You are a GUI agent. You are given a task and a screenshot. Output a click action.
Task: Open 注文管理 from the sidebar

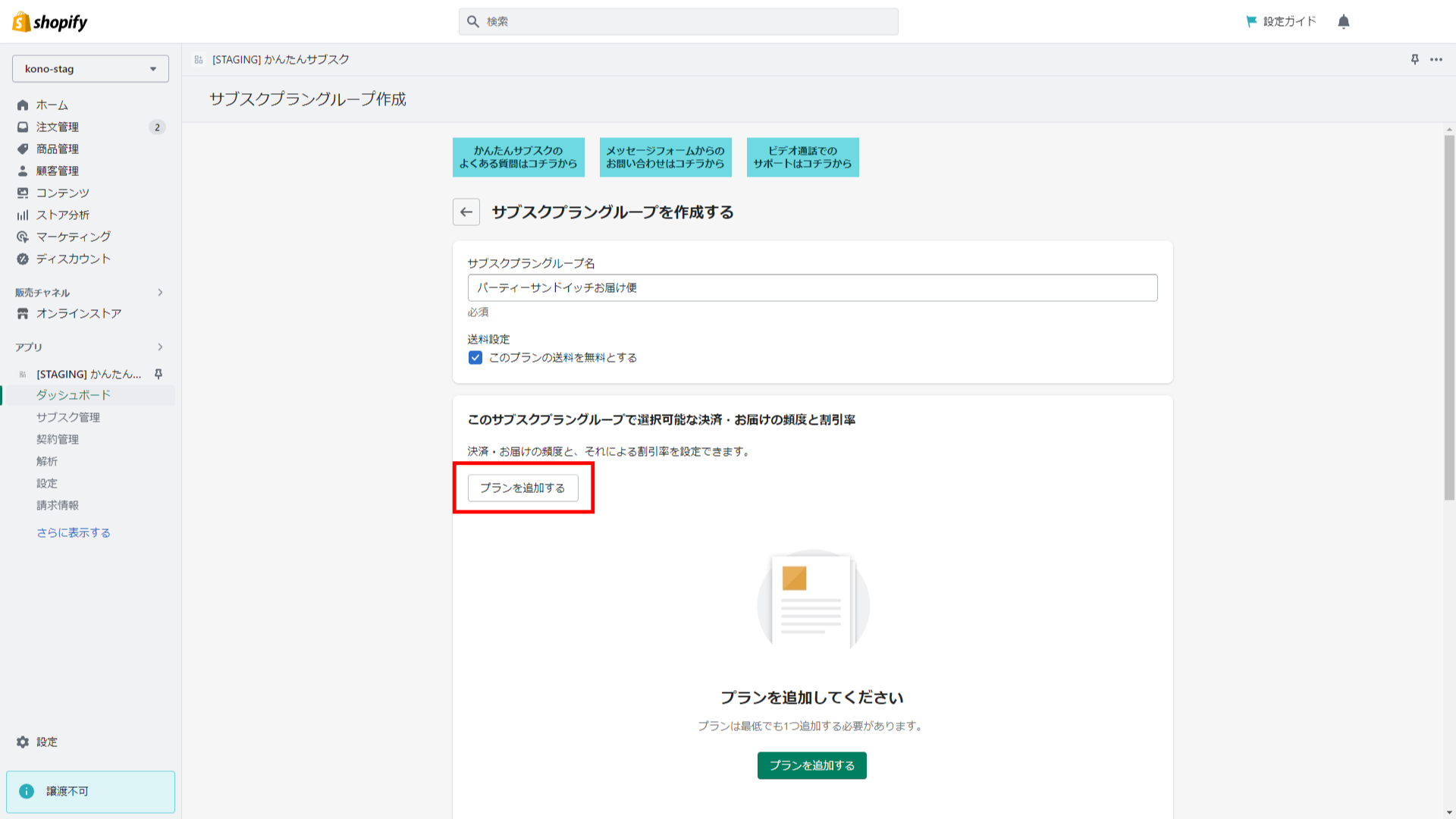[x=56, y=127]
